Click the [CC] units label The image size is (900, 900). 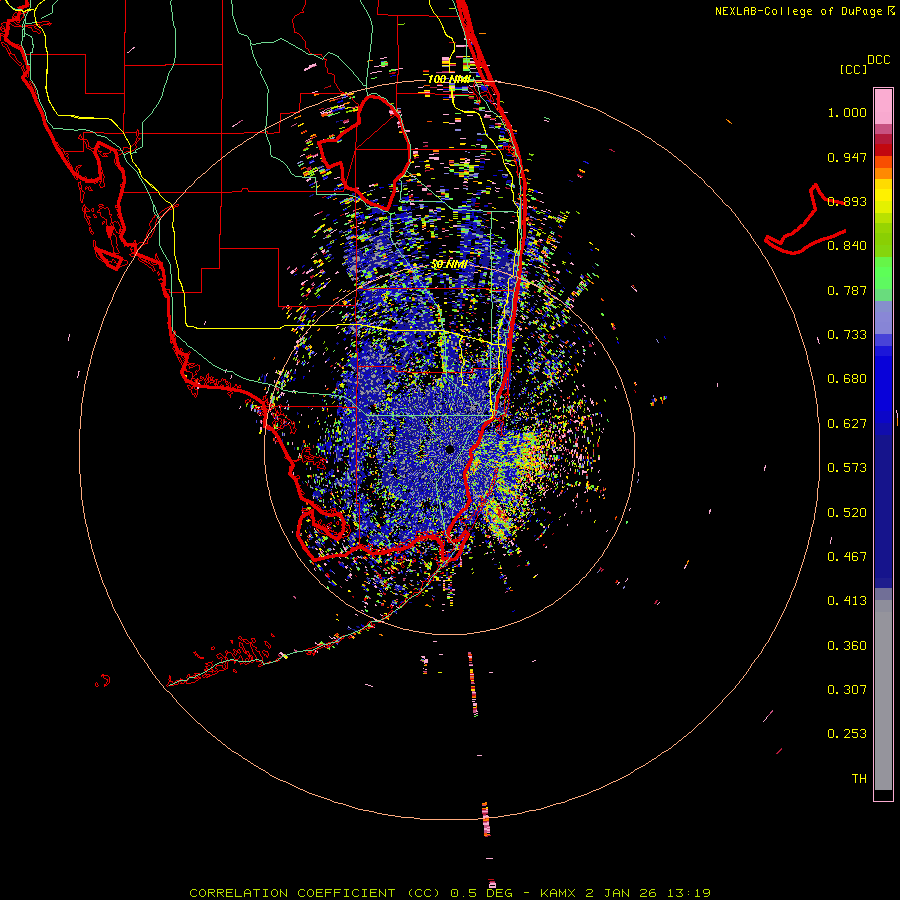click(x=853, y=69)
